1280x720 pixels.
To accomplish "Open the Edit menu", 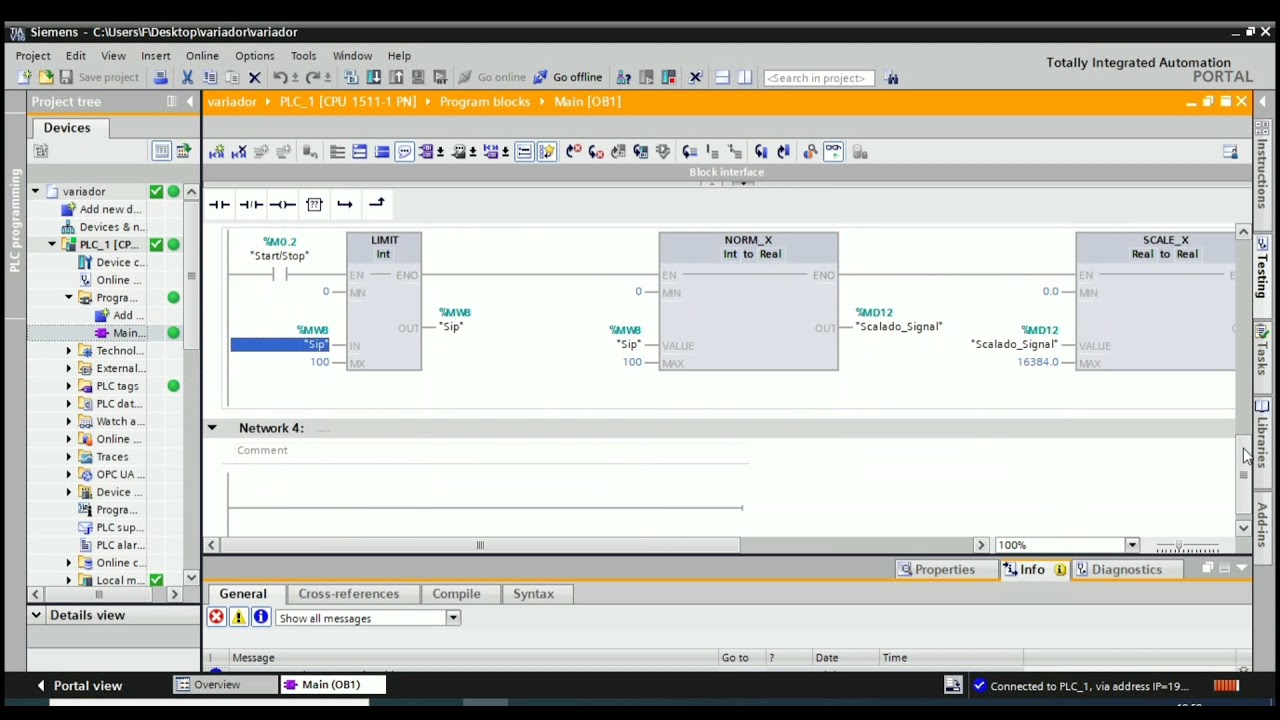I will point(76,56).
